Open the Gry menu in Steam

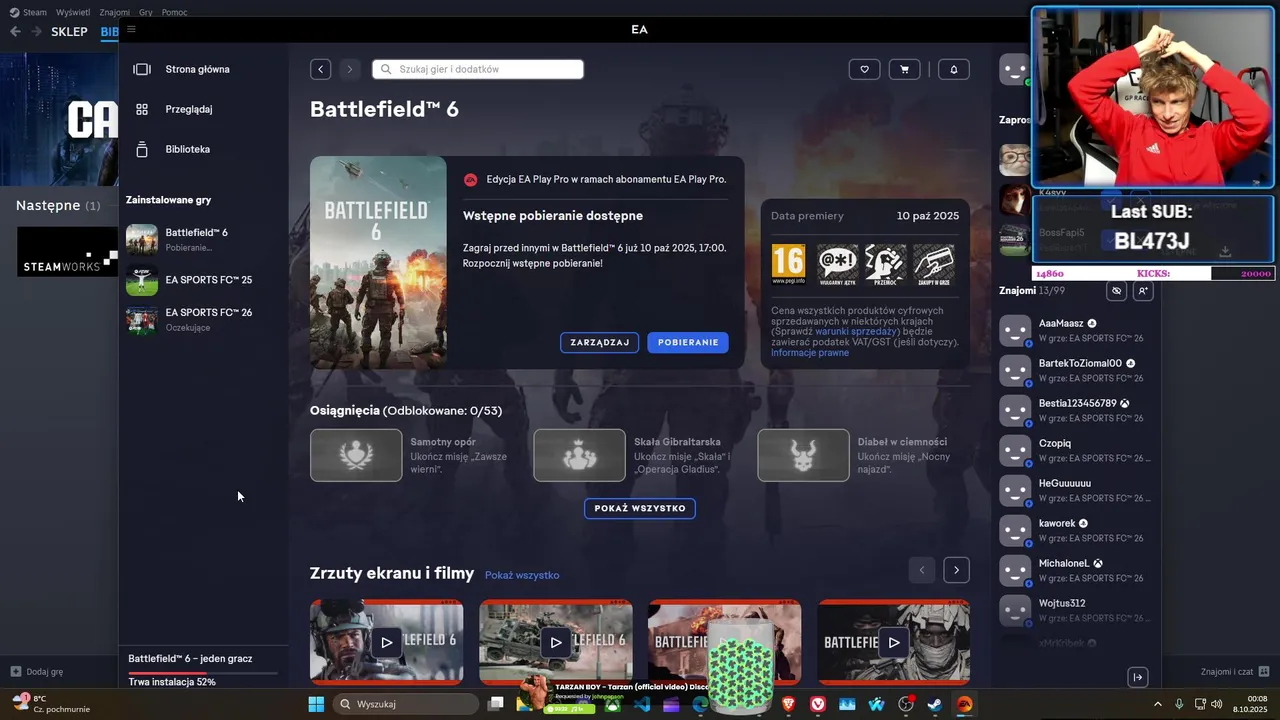point(147,12)
